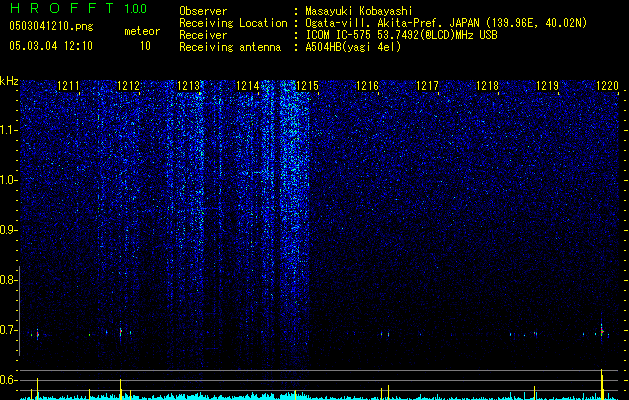
Task: Select the file name 0503041210.png
Action: click(x=51, y=27)
